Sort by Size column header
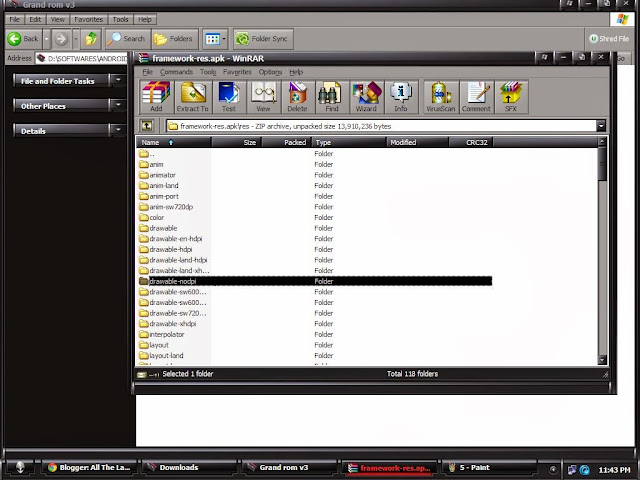640x480 pixels. (236, 142)
